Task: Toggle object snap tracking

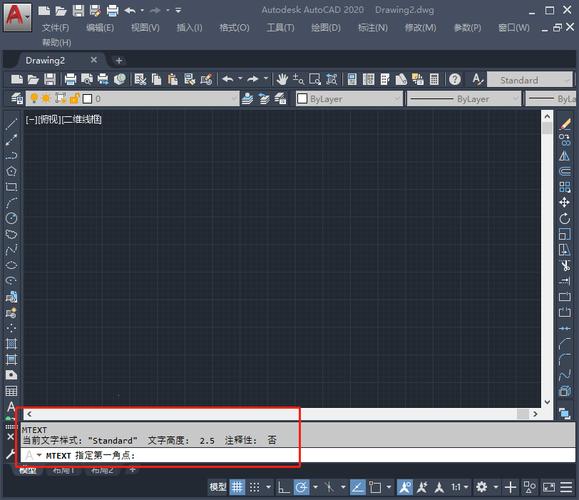Action: point(357,487)
